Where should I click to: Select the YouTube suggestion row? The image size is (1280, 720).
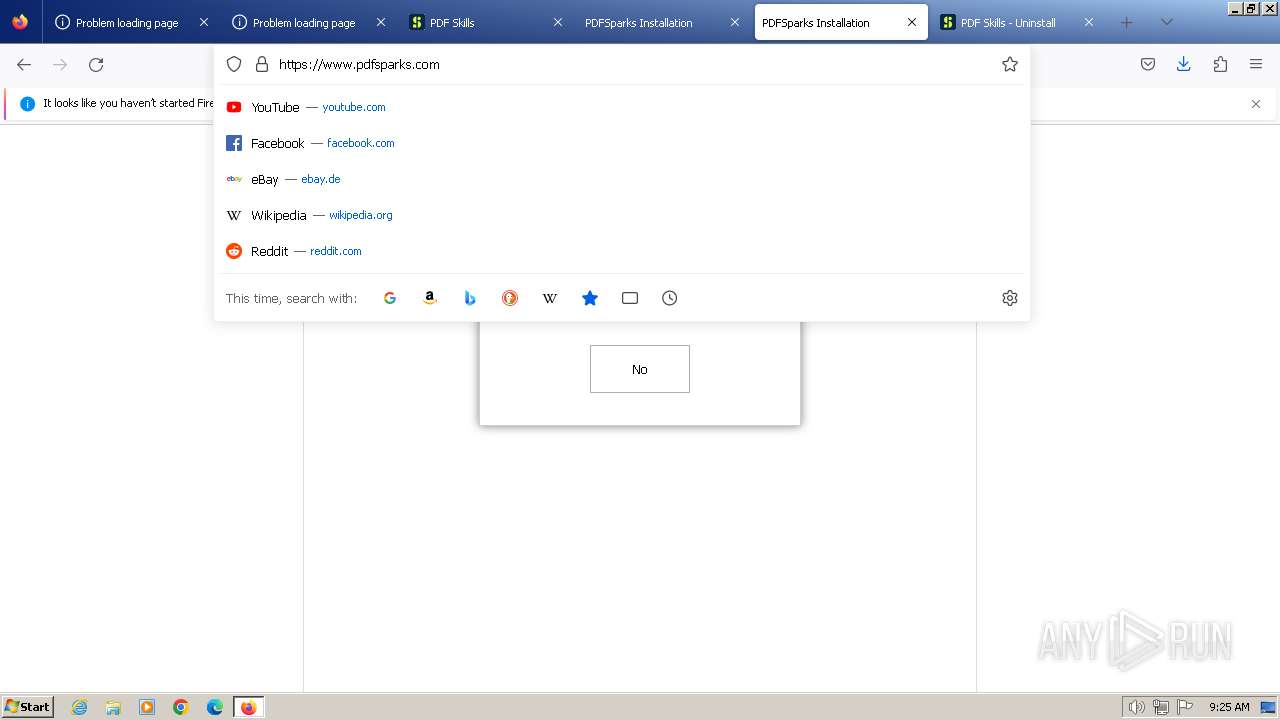tap(622, 107)
